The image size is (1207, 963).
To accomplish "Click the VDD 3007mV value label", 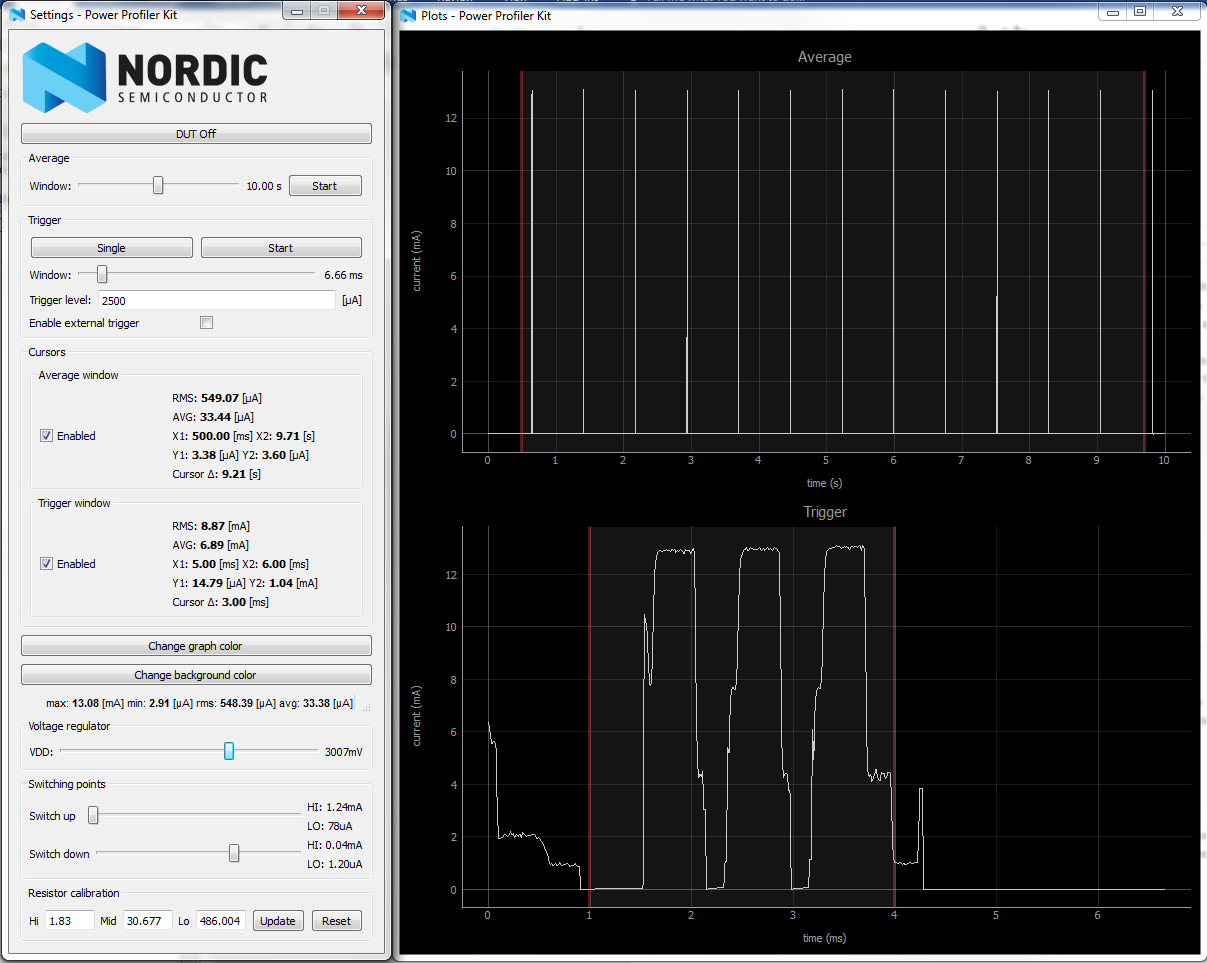I will (344, 752).
